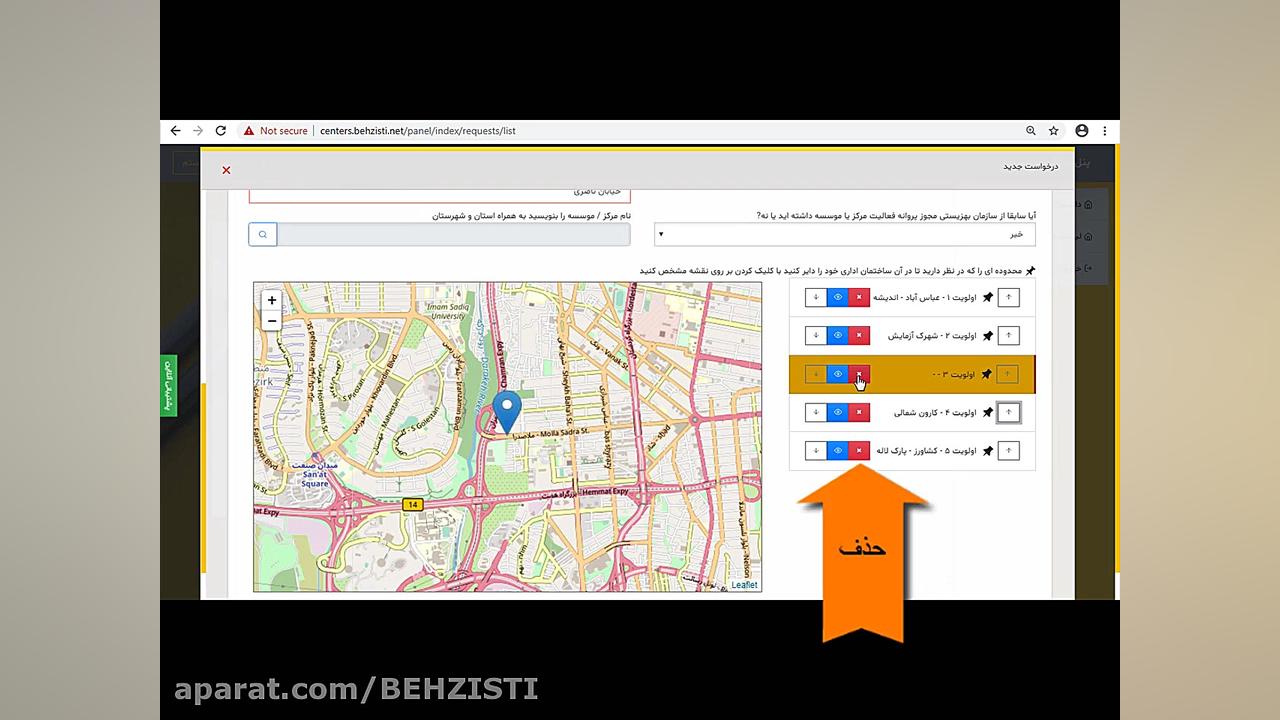Screen dimensions: 1280x720
Task: Move اولویت ۱ - عباس آباد down with its down arrow
Action: (x=816, y=297)
